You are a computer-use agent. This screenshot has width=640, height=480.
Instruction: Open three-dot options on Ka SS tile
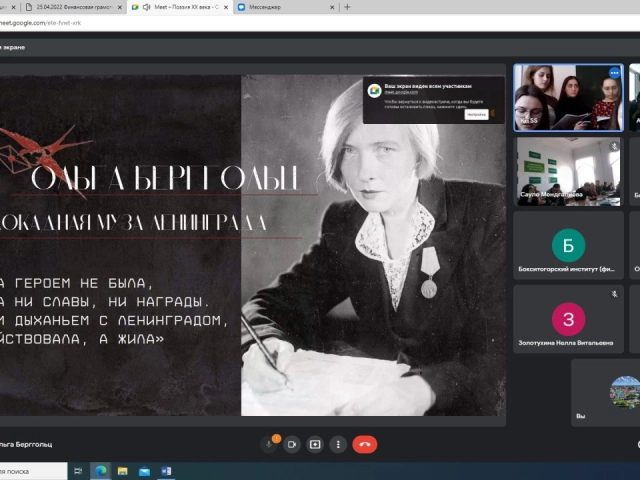tap(614, 73)
